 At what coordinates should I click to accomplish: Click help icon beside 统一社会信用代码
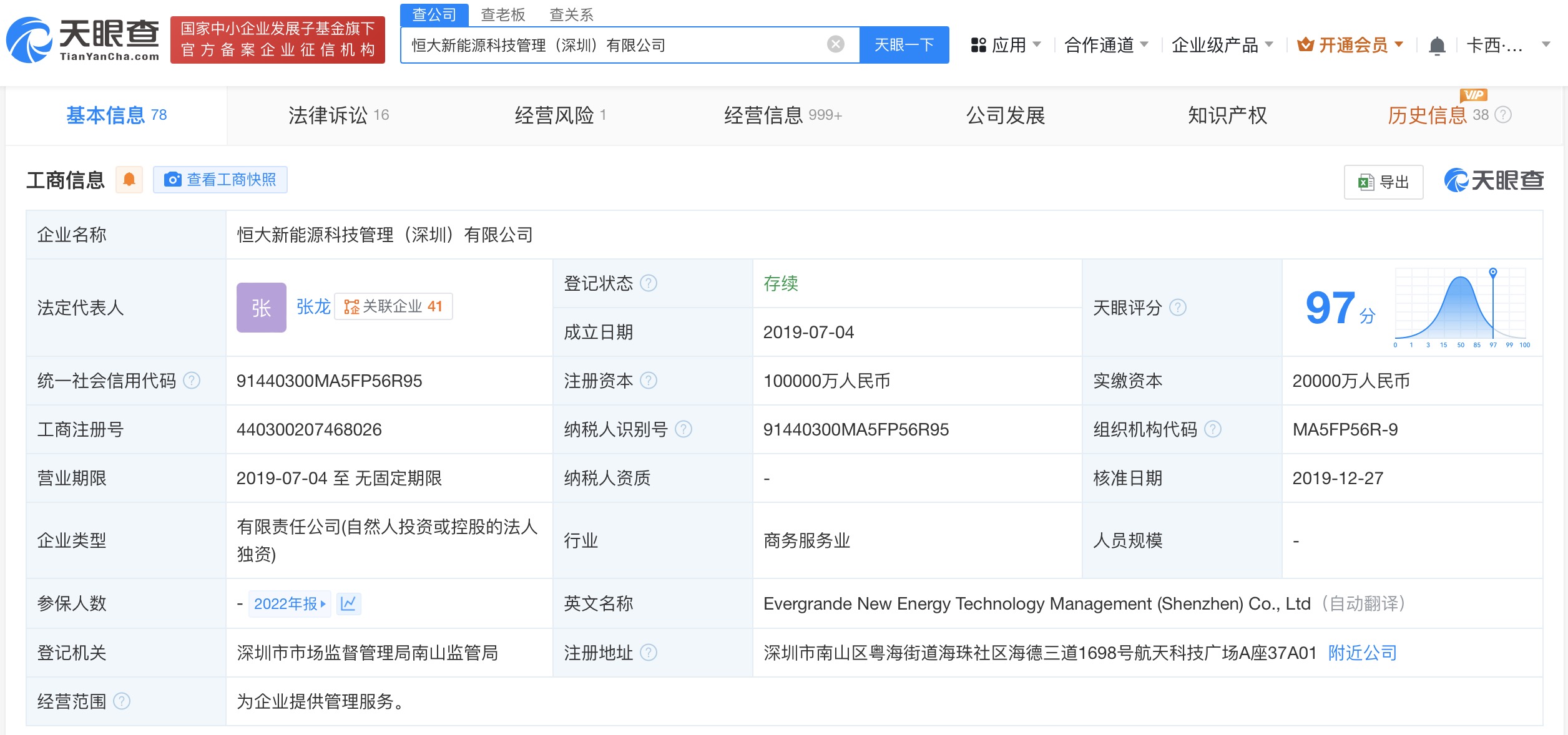[192, 381]
